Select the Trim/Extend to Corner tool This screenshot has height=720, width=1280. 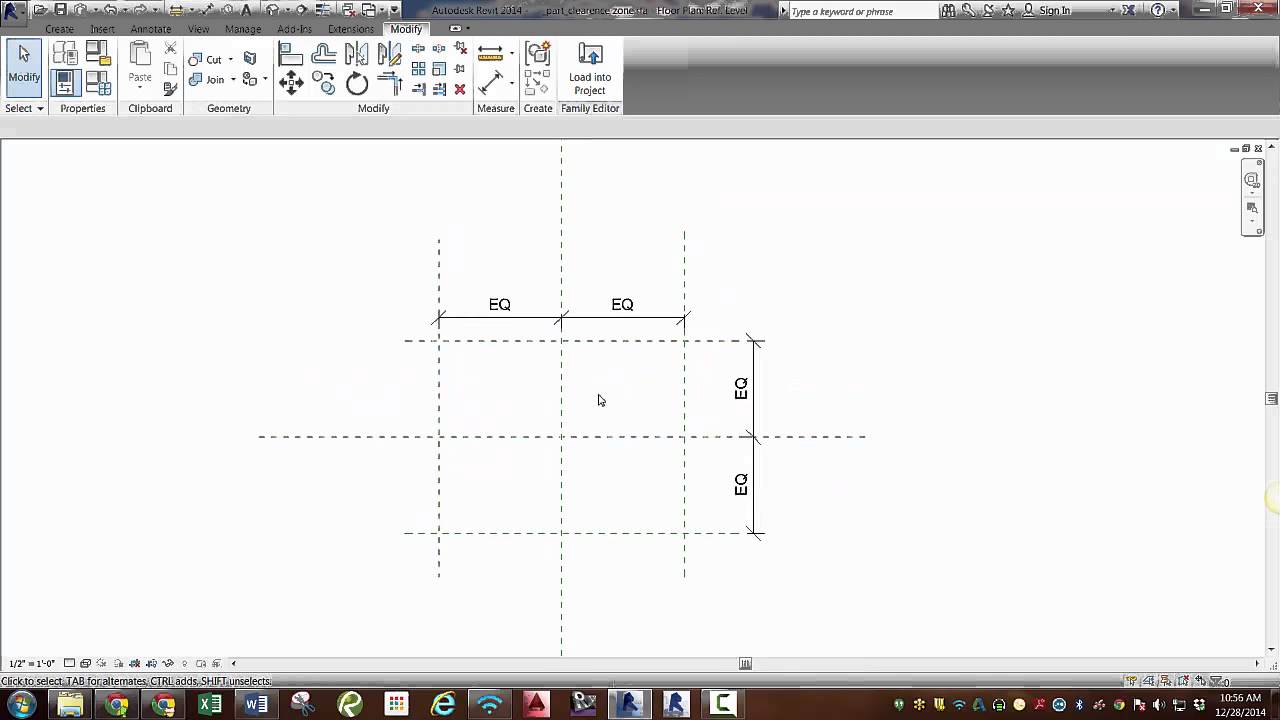pos(390,83)
